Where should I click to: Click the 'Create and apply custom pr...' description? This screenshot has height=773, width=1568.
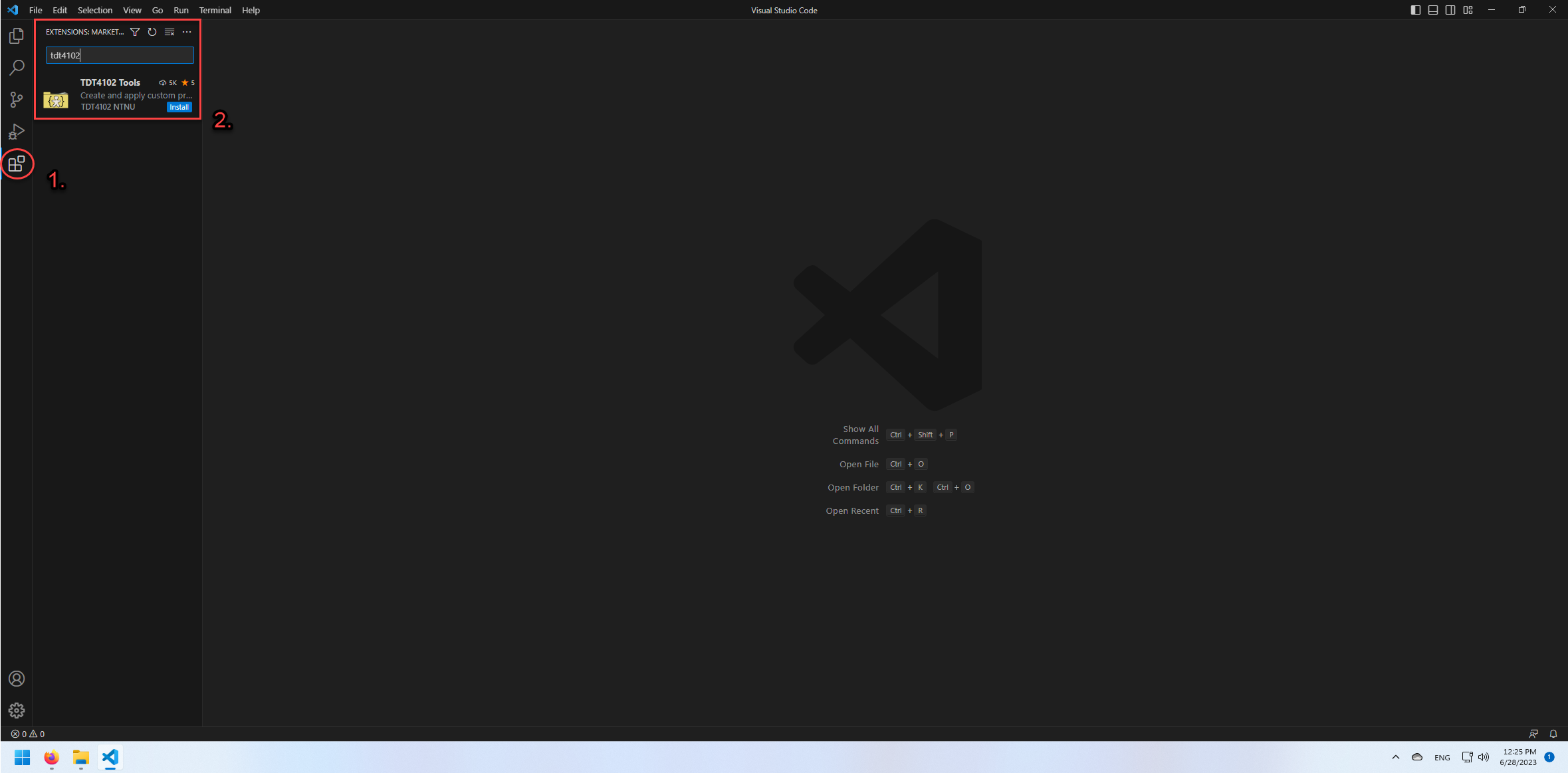136,96
